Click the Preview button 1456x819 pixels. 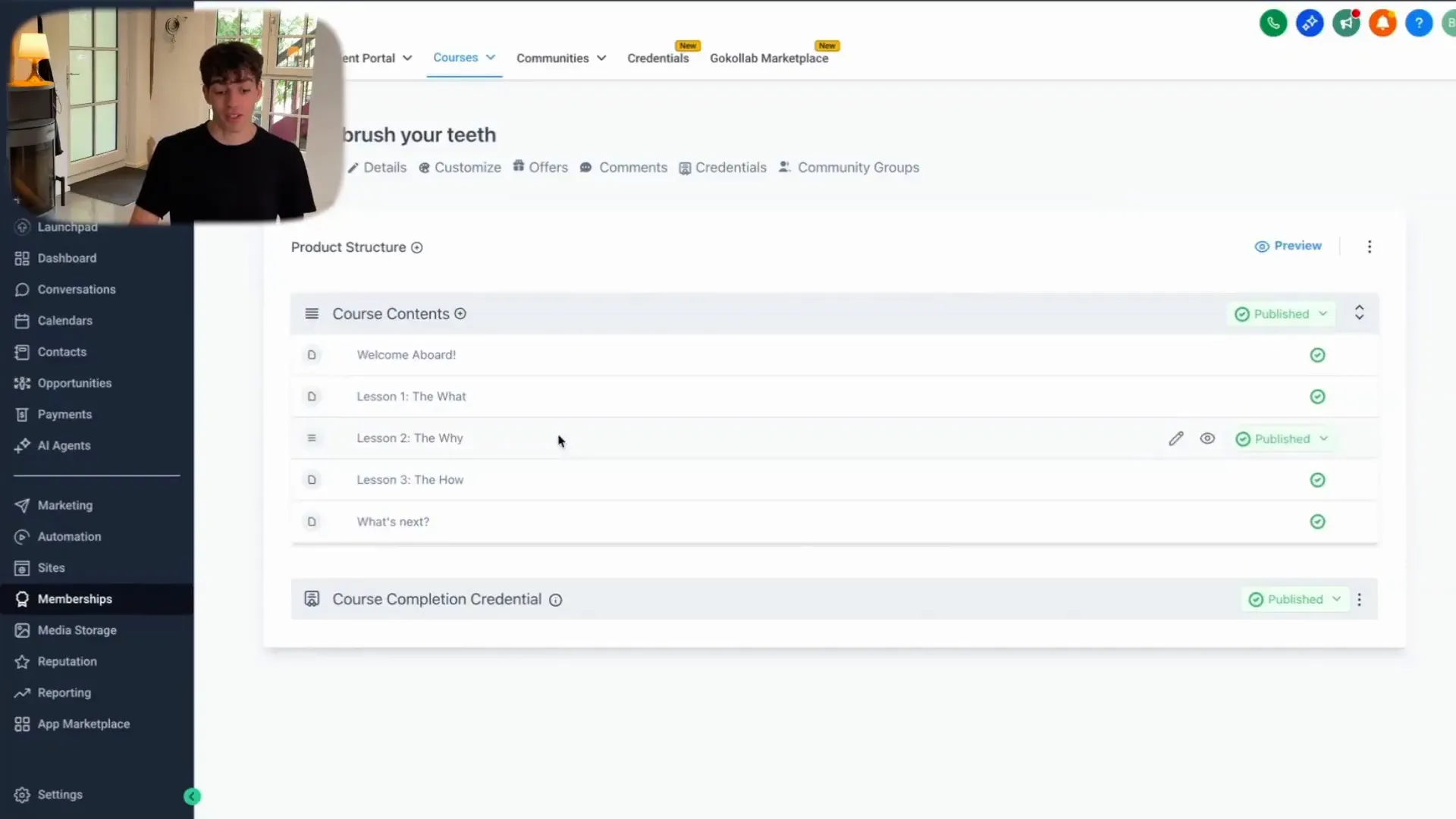[1288, 246]
